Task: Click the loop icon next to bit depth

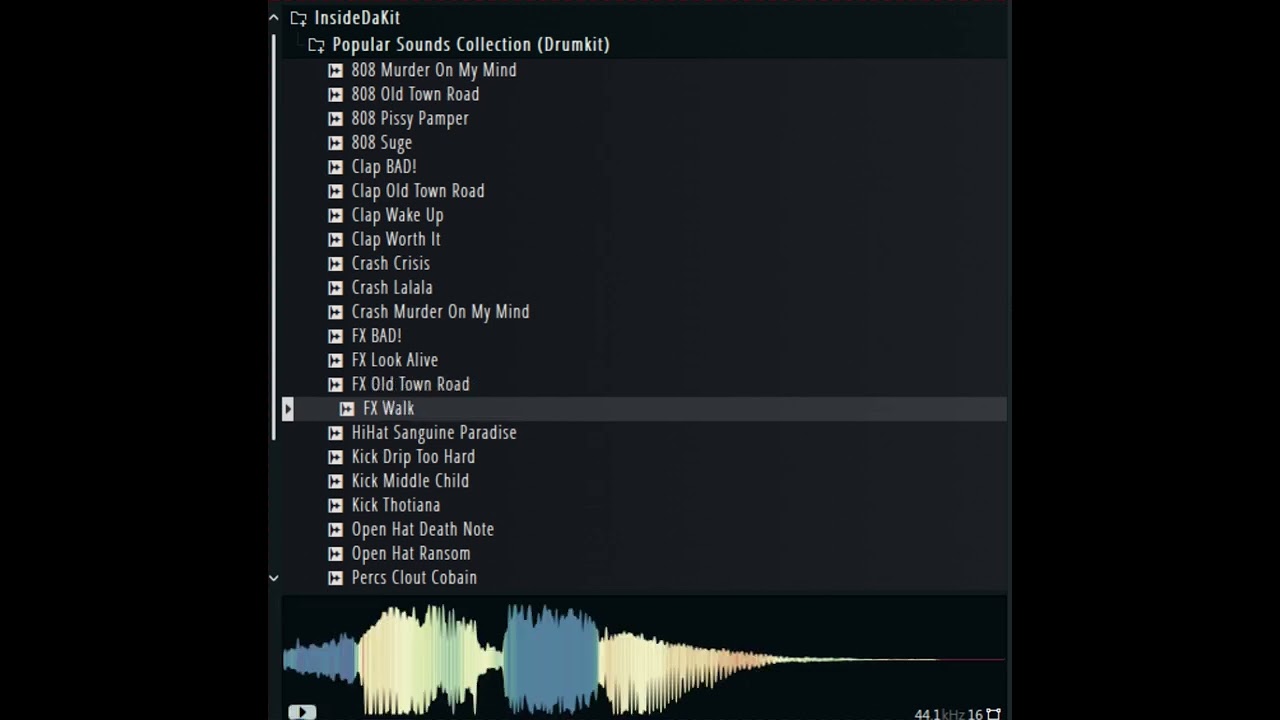Action: pos(993,714)
